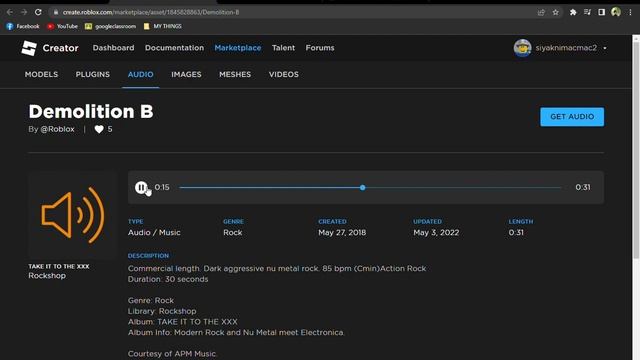The width and height of the screenshot is (640, 360).
Task: Pause the Demolition B audio playback
Action: [x=141, y=187]
